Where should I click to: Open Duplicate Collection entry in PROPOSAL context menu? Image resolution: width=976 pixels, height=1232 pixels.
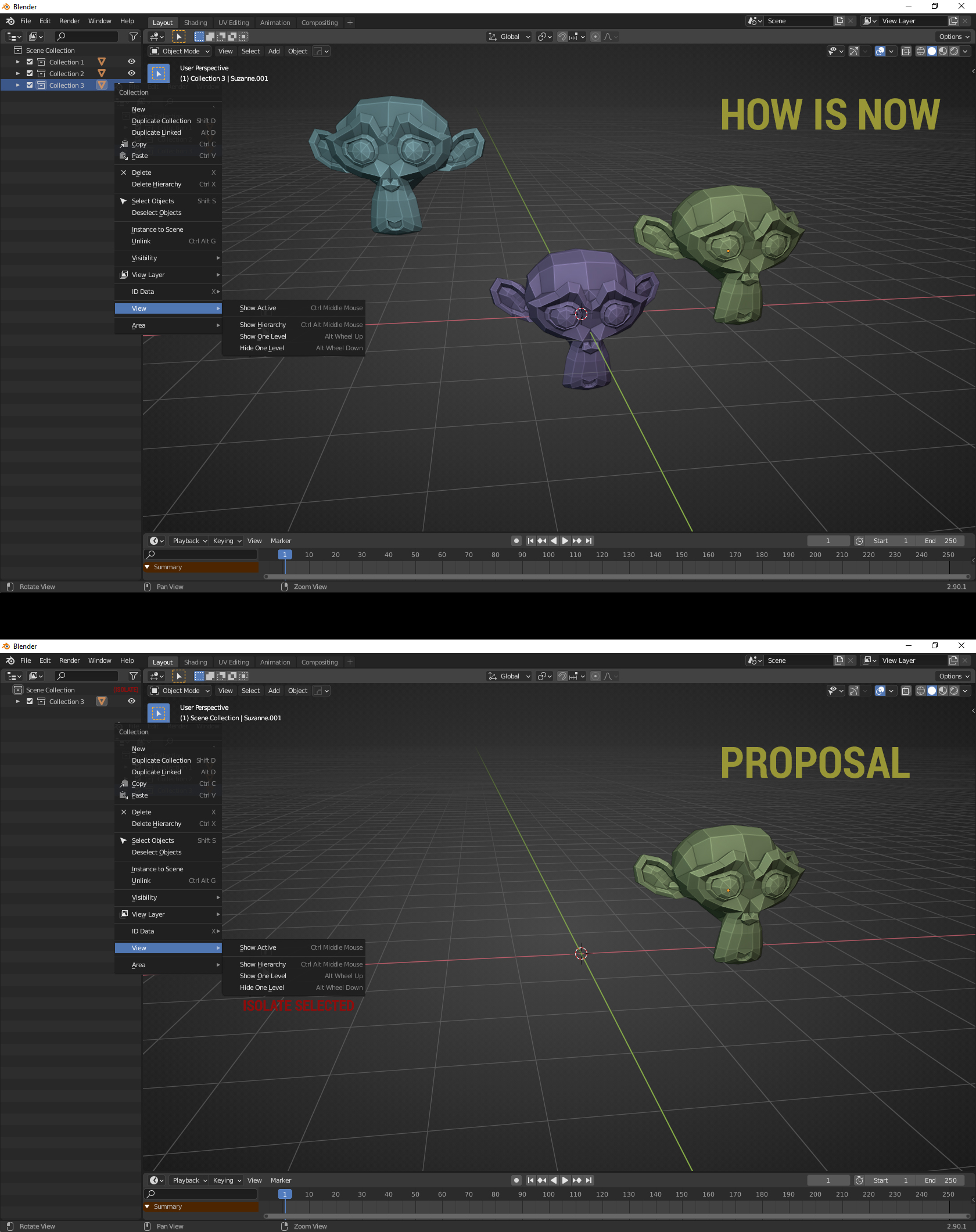168,760
